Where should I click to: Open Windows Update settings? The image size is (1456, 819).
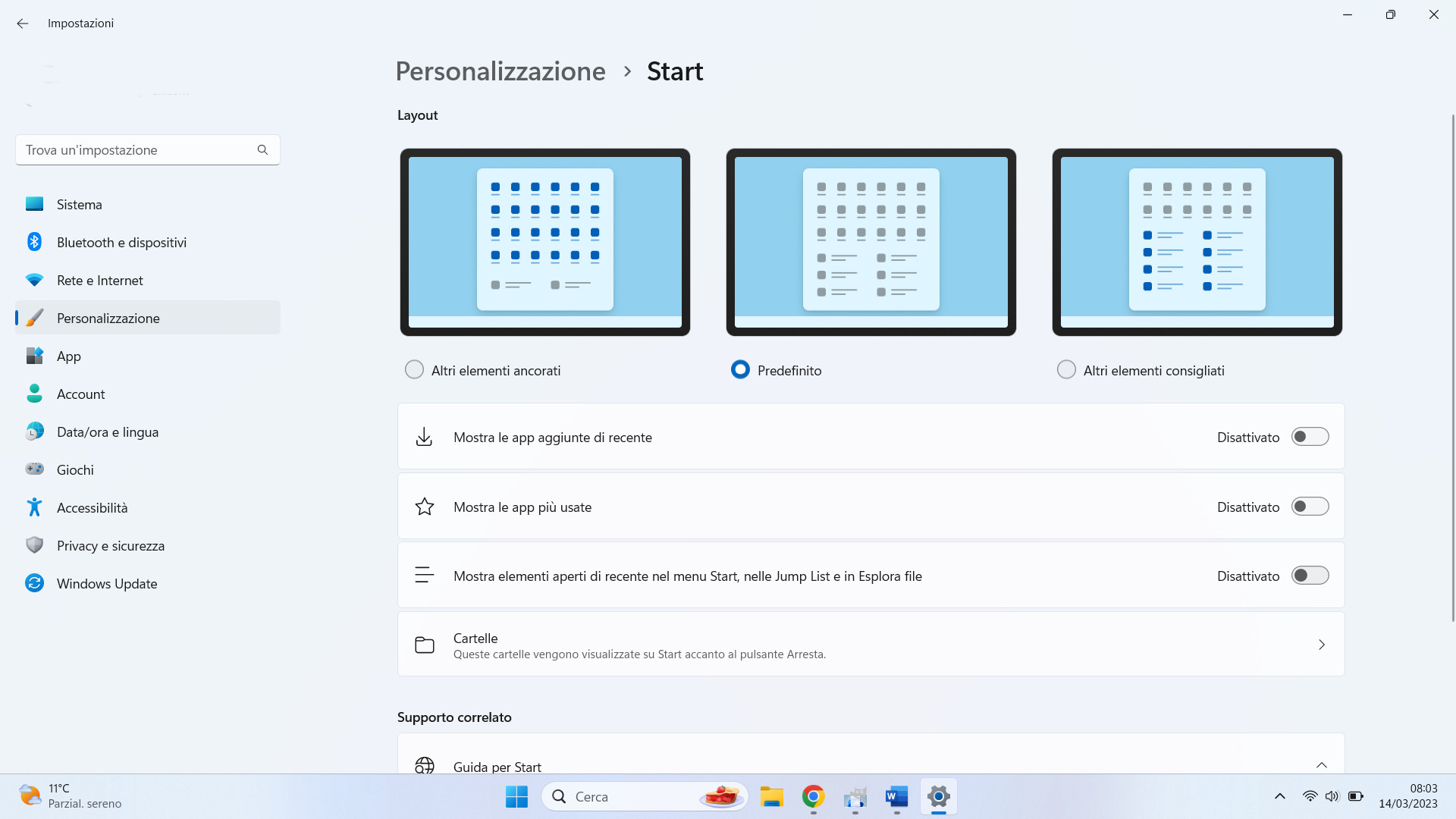coord(106,583)
